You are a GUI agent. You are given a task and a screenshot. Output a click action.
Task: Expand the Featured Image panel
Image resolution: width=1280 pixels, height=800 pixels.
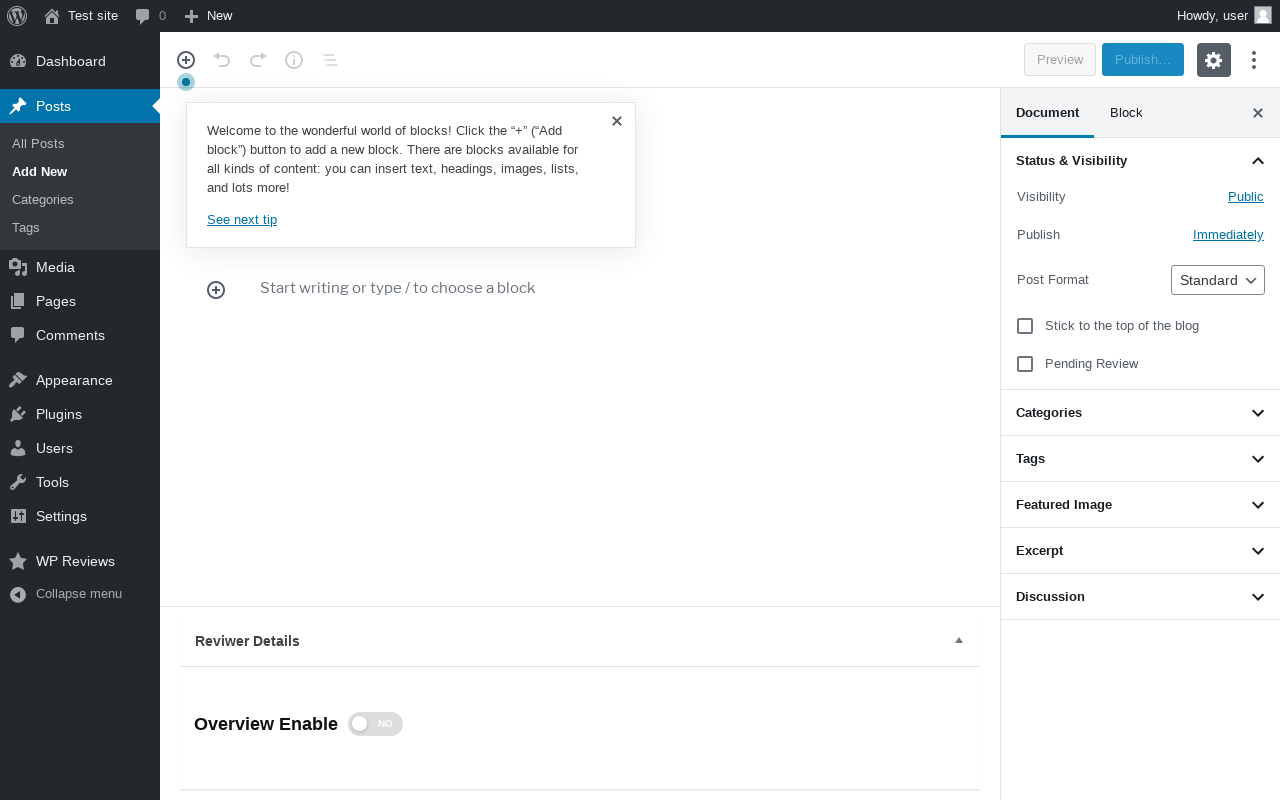pyautogui.click(x=1140, y=505)
